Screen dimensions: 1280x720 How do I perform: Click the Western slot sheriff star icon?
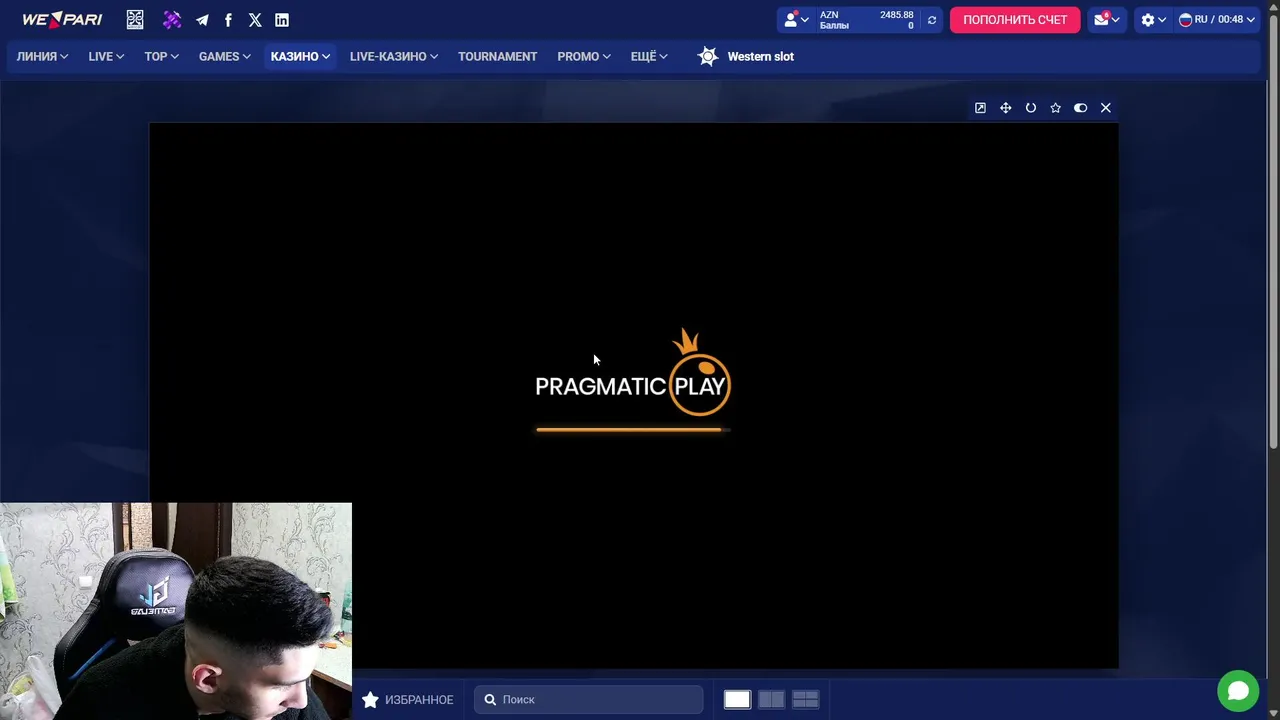tap(708, 56)
